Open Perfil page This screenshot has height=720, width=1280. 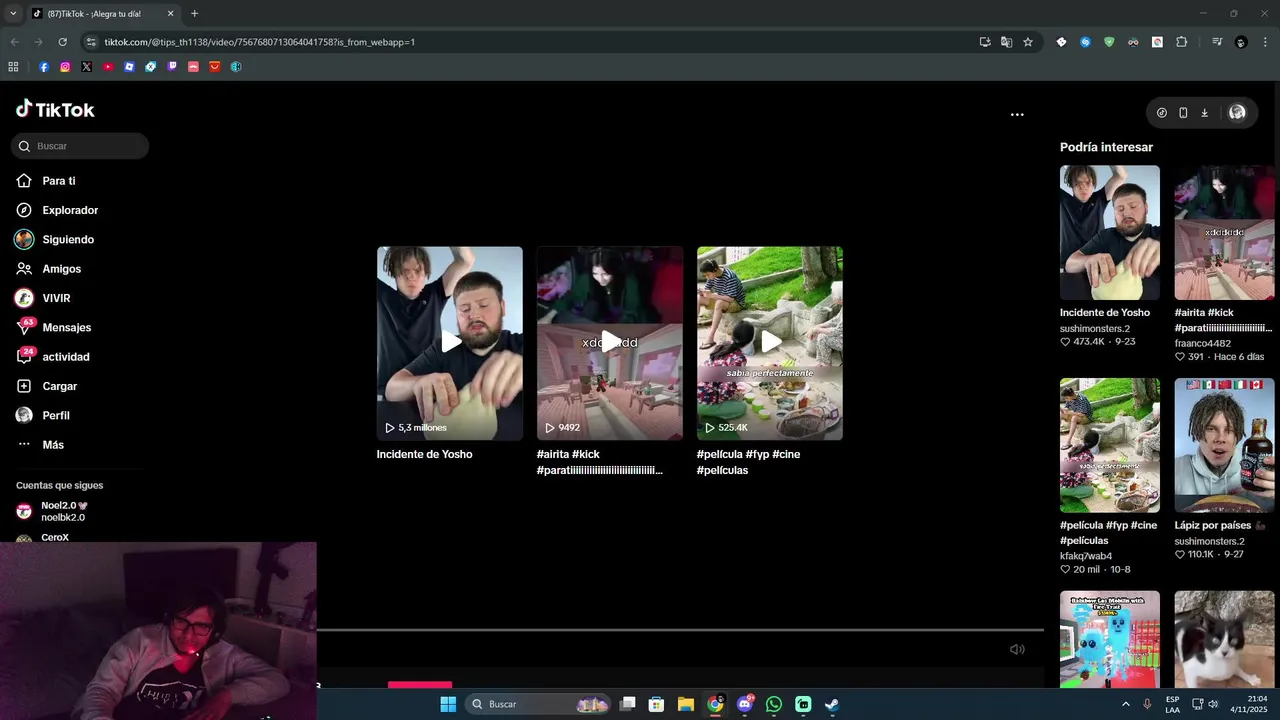click(43, 415)
